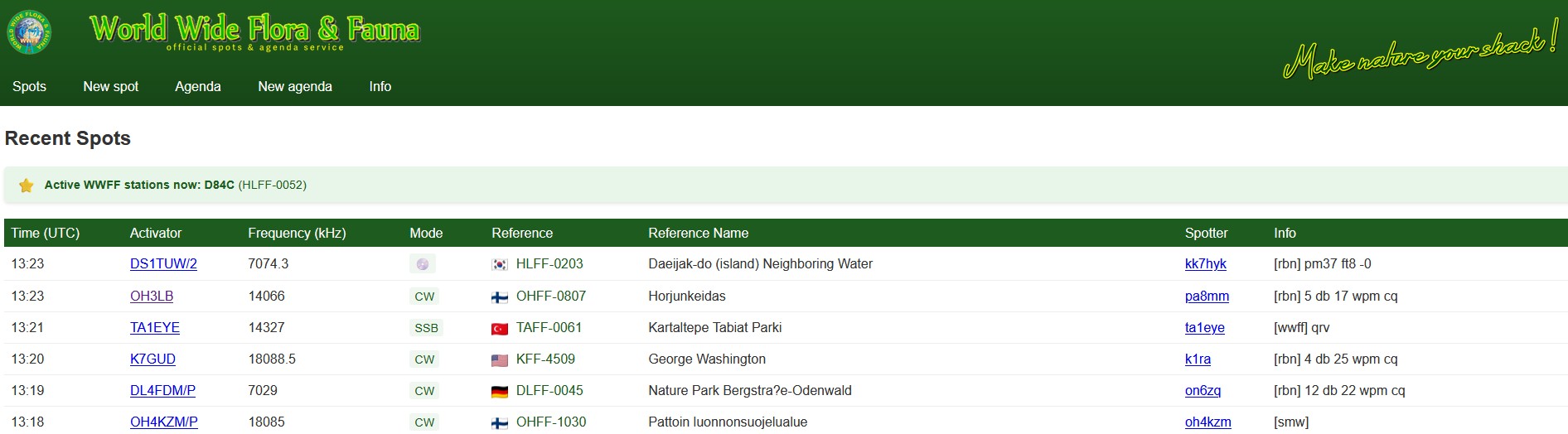Image resolution: width=1568 pixels, height=434 pixels.
Task: Open activator link OH4KZM/P
Action: pos(164,422)
